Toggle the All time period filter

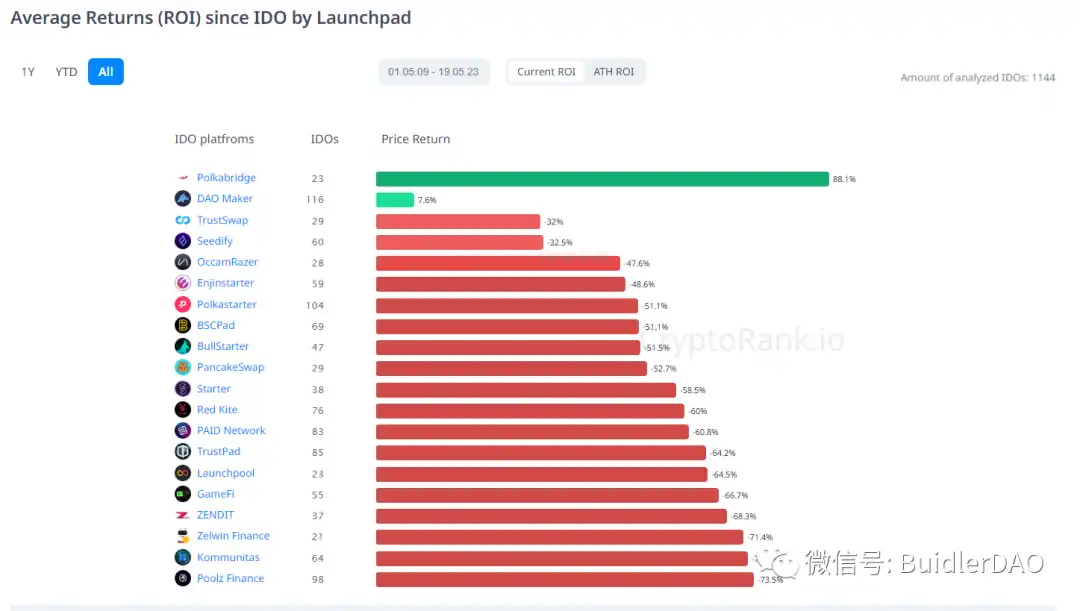105,71
